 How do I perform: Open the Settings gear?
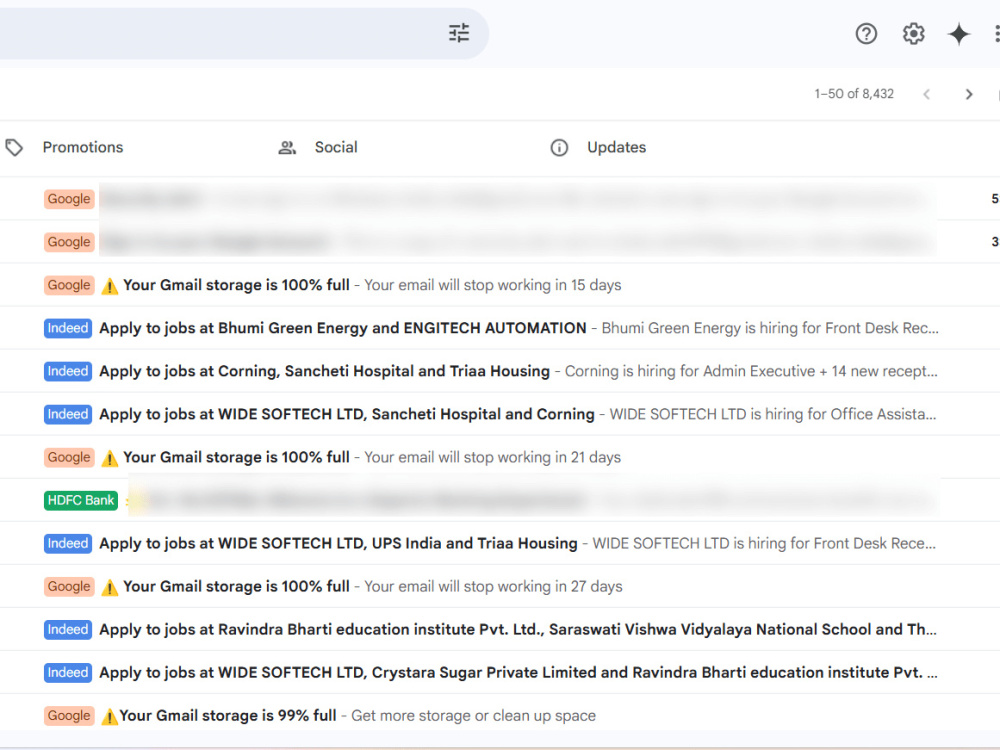[913, 34]
